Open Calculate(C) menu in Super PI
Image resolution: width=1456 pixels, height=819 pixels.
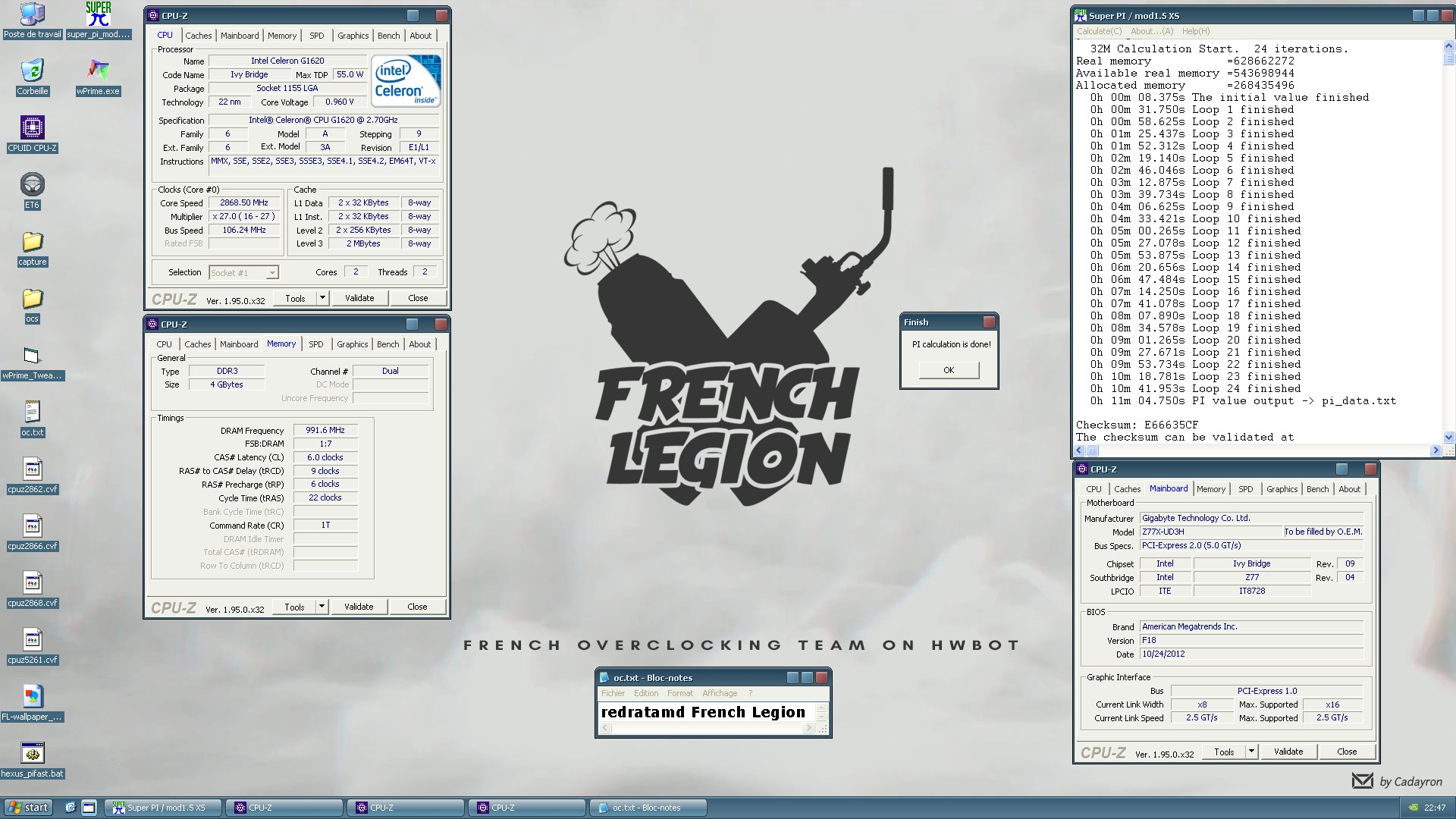tap(1100, 31)
